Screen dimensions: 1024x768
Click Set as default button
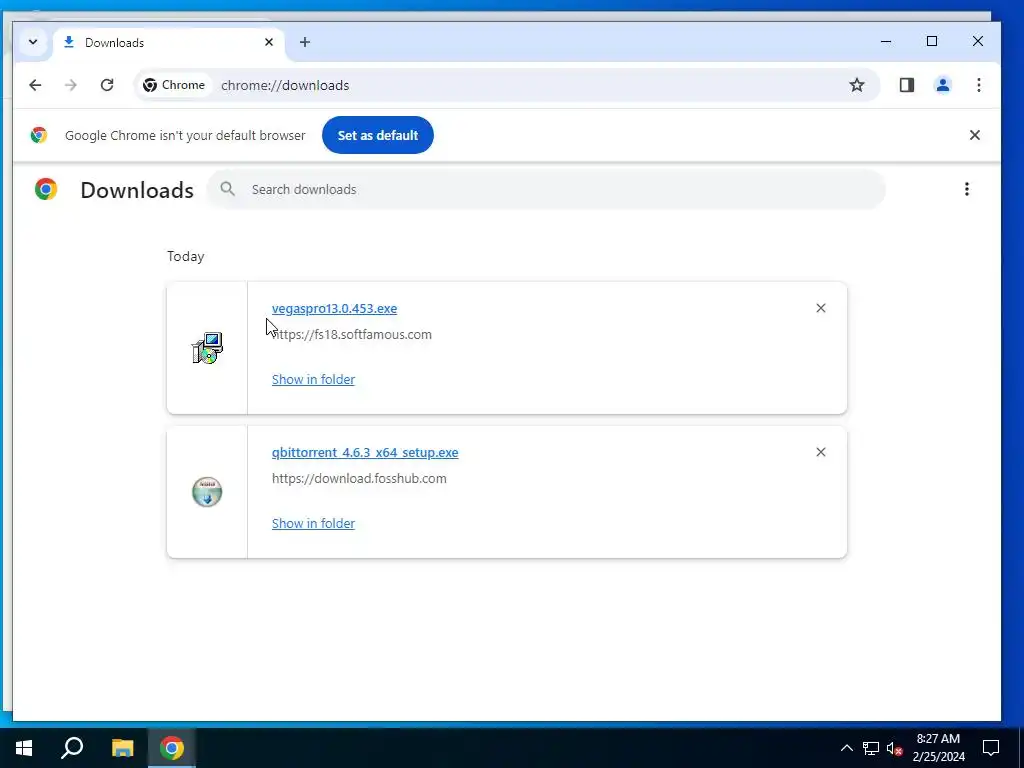377,135
